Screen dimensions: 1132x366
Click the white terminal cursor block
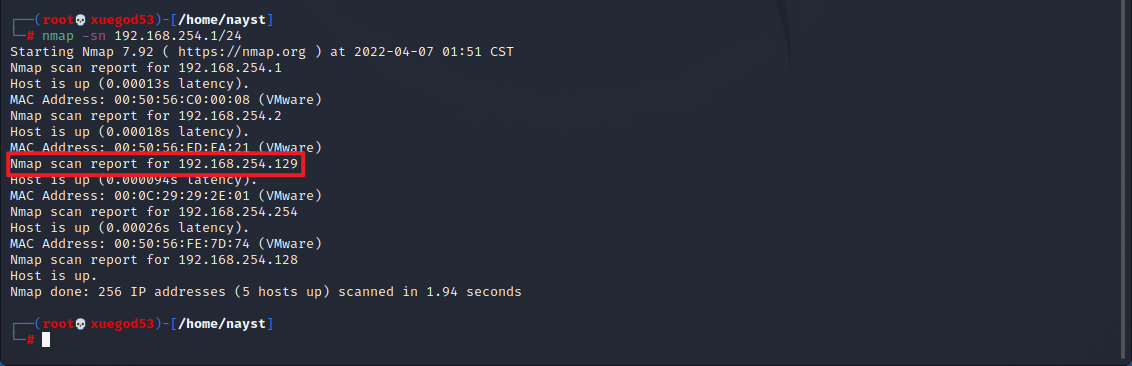click(46, 340)
